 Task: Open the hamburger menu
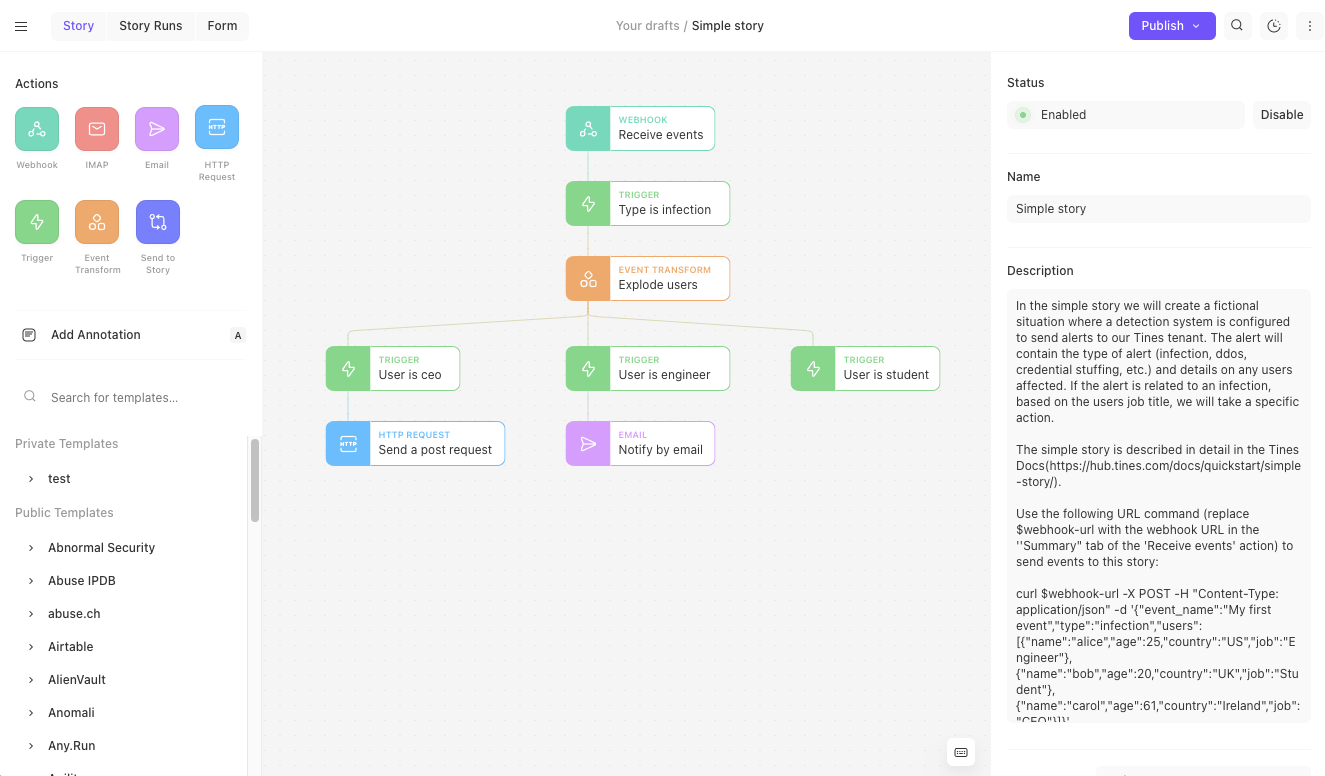21,26
